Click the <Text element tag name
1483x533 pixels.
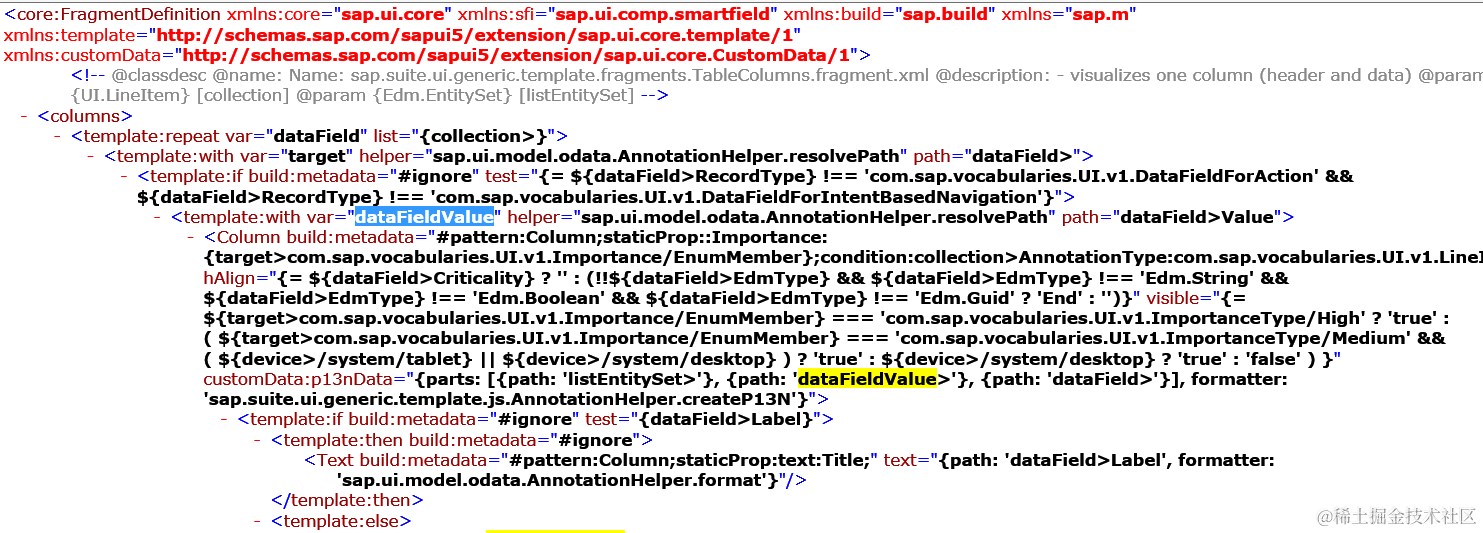[334, 460]
